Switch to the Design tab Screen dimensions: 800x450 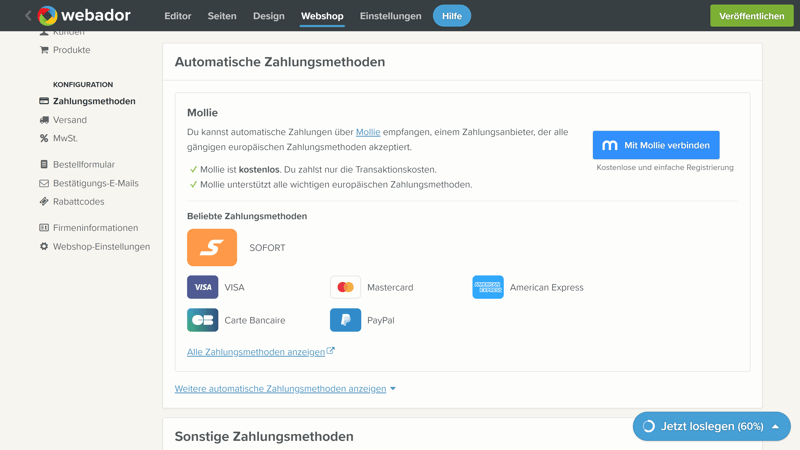point(268,16)
